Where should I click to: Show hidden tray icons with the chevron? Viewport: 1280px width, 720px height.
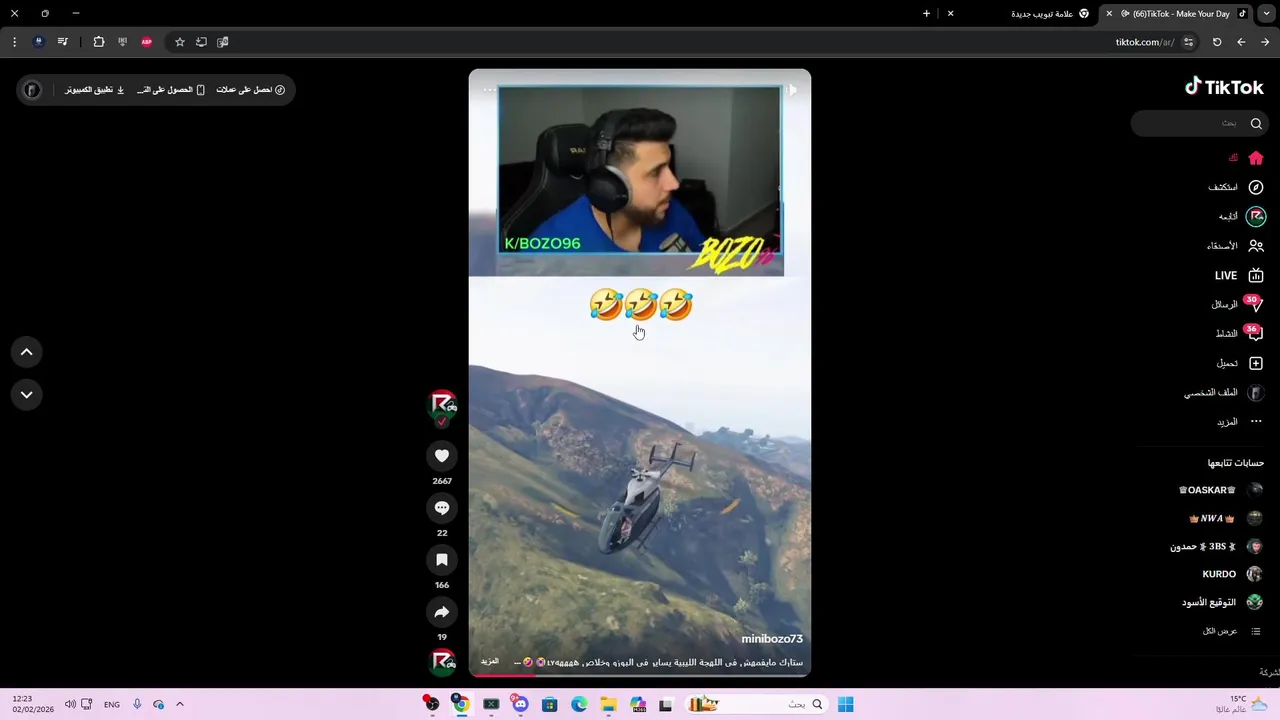(x=180, y=704)
